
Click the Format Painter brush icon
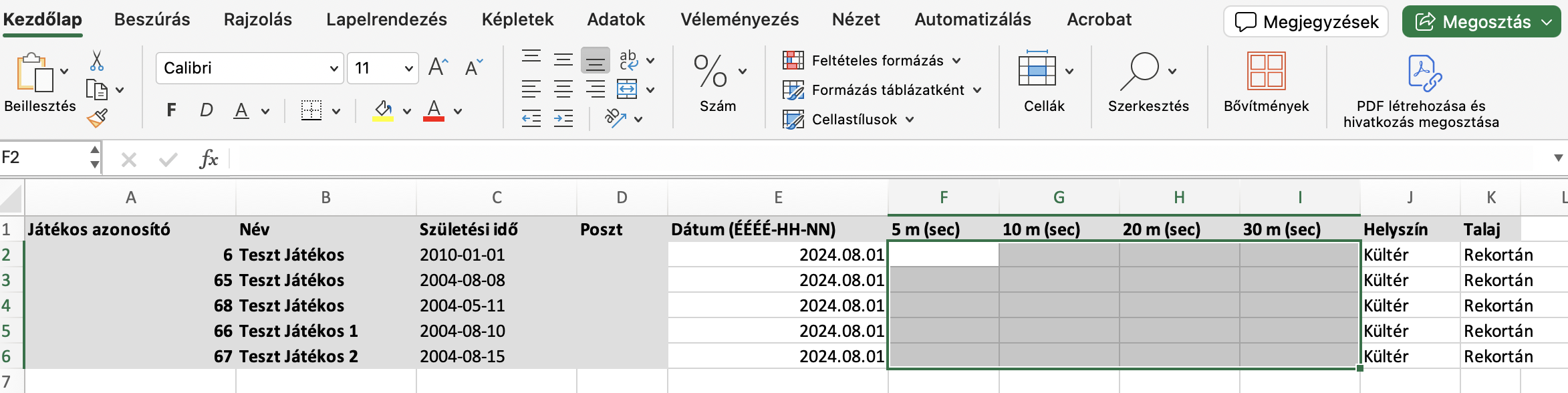[x=97, y=119]
